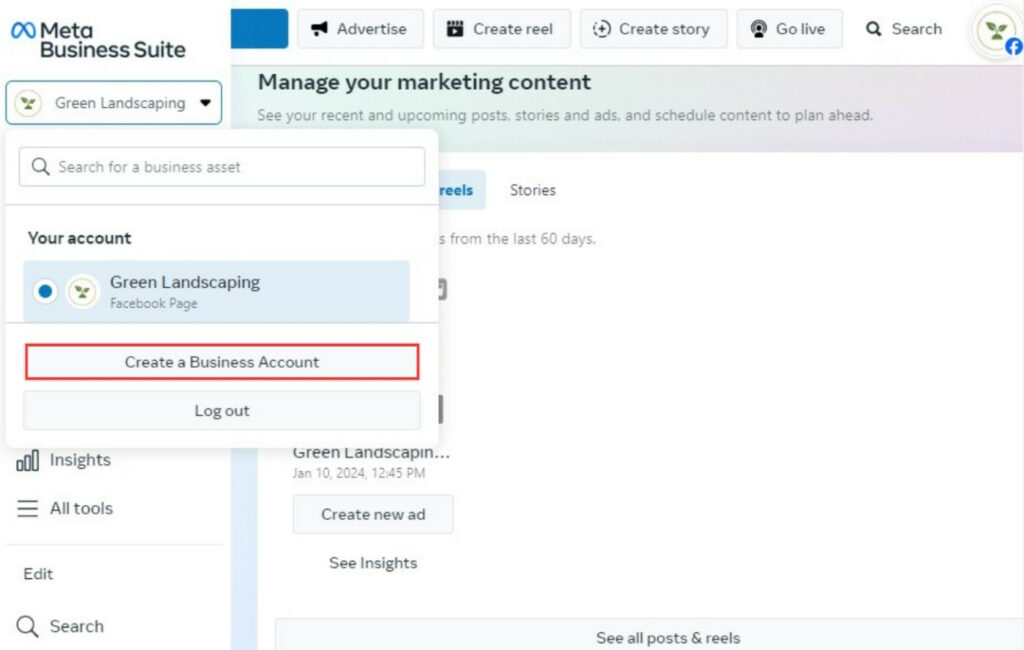The image size is (1024, 650).
Task: Click the Jan 10, 2024, 12:45 PM timestamp
Action: coord(359,473)
